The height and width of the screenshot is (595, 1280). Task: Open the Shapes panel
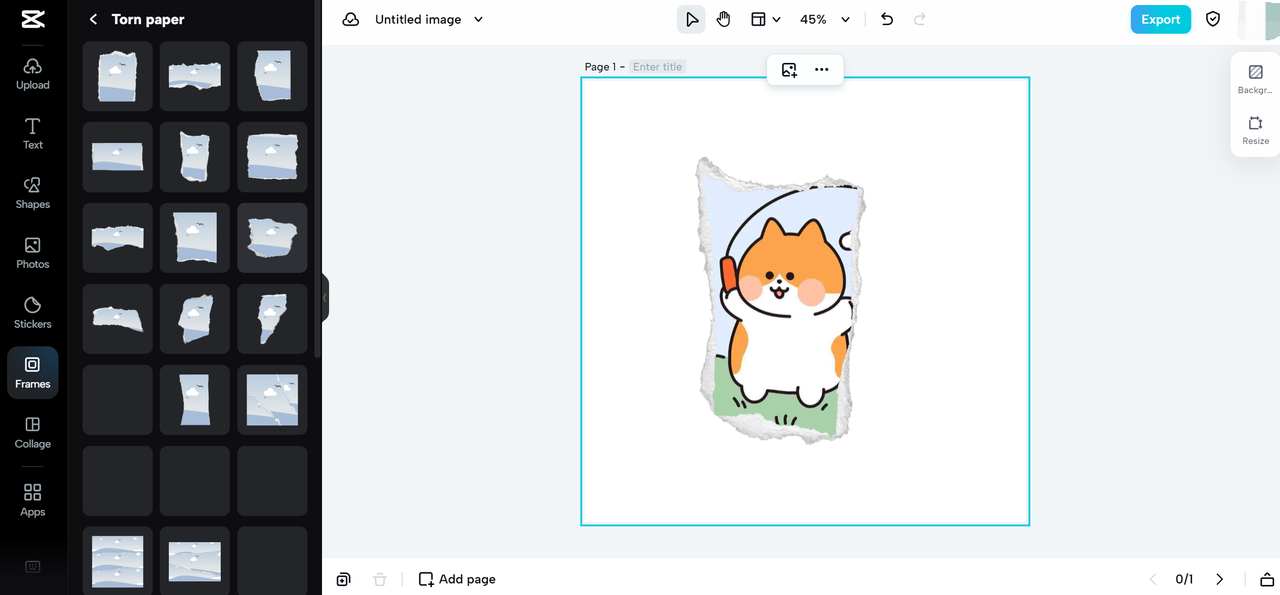(33, 193)
